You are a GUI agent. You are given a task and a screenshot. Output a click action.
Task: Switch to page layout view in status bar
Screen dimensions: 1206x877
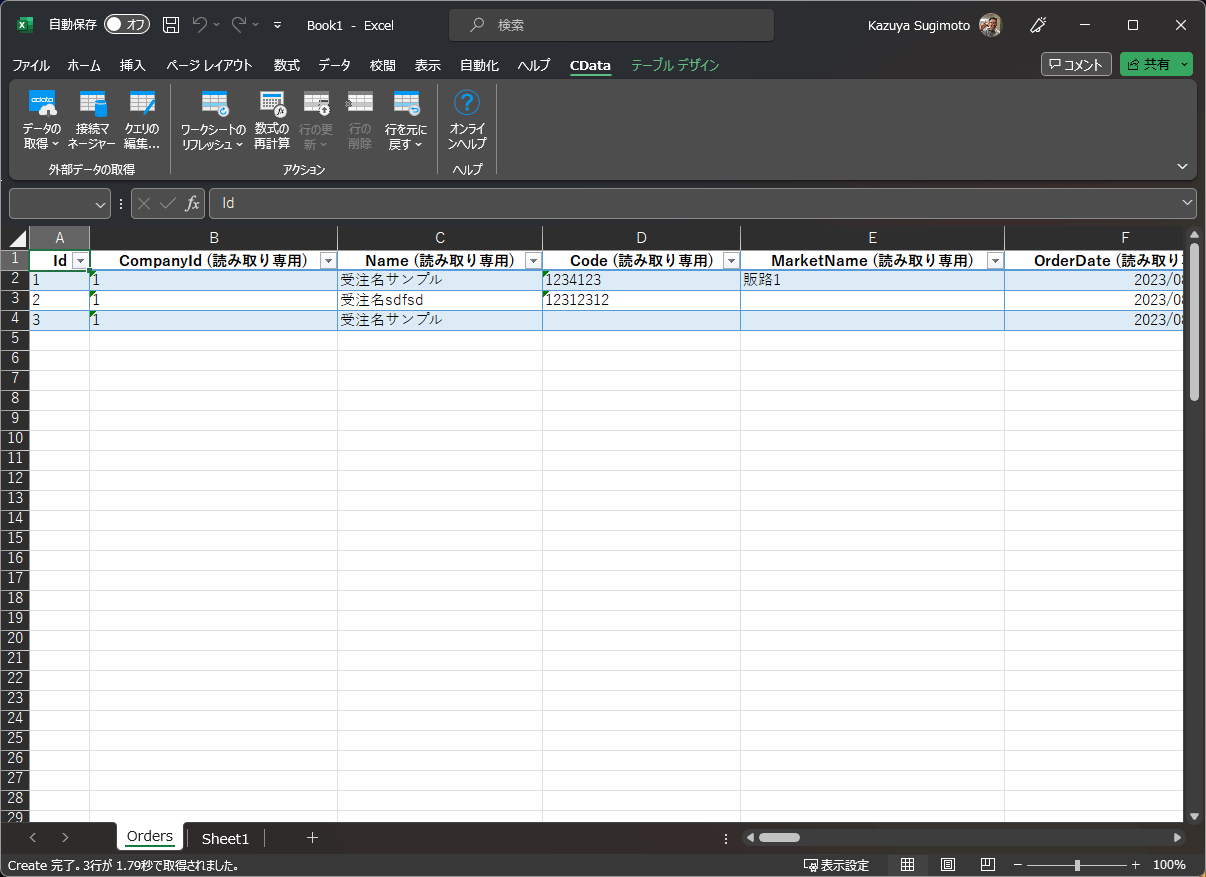(948, 865)
